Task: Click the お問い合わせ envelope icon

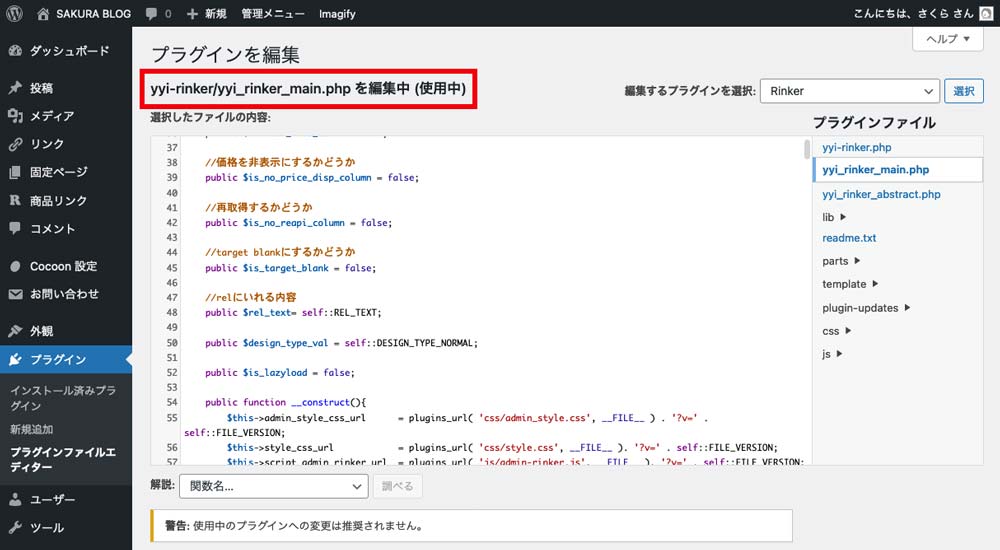Action: [x=15, y=294]
